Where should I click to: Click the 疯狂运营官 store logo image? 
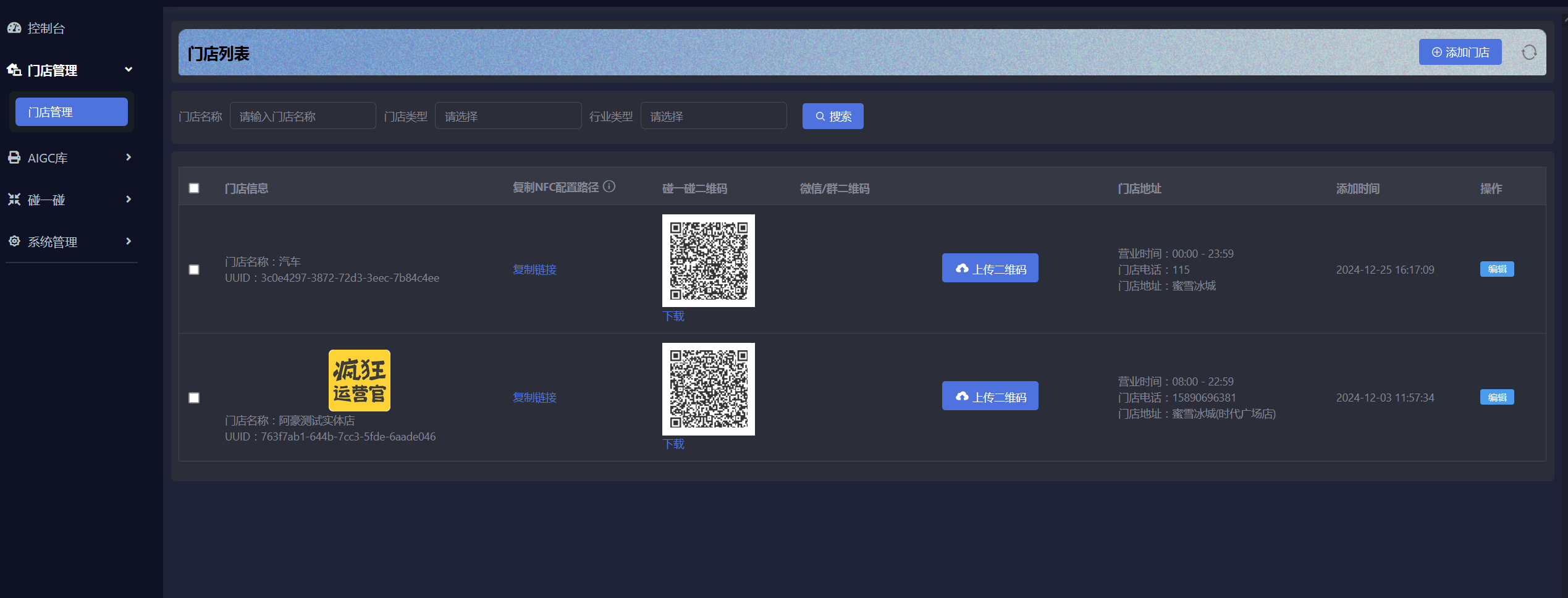[359, 381]
